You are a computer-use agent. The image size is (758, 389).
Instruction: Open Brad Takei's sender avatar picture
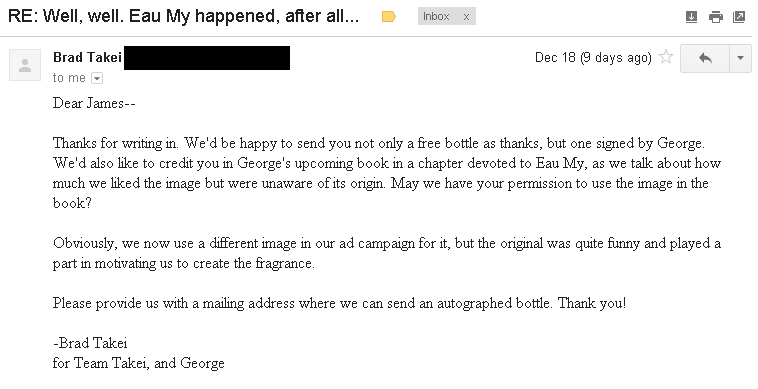coord(25,65)
